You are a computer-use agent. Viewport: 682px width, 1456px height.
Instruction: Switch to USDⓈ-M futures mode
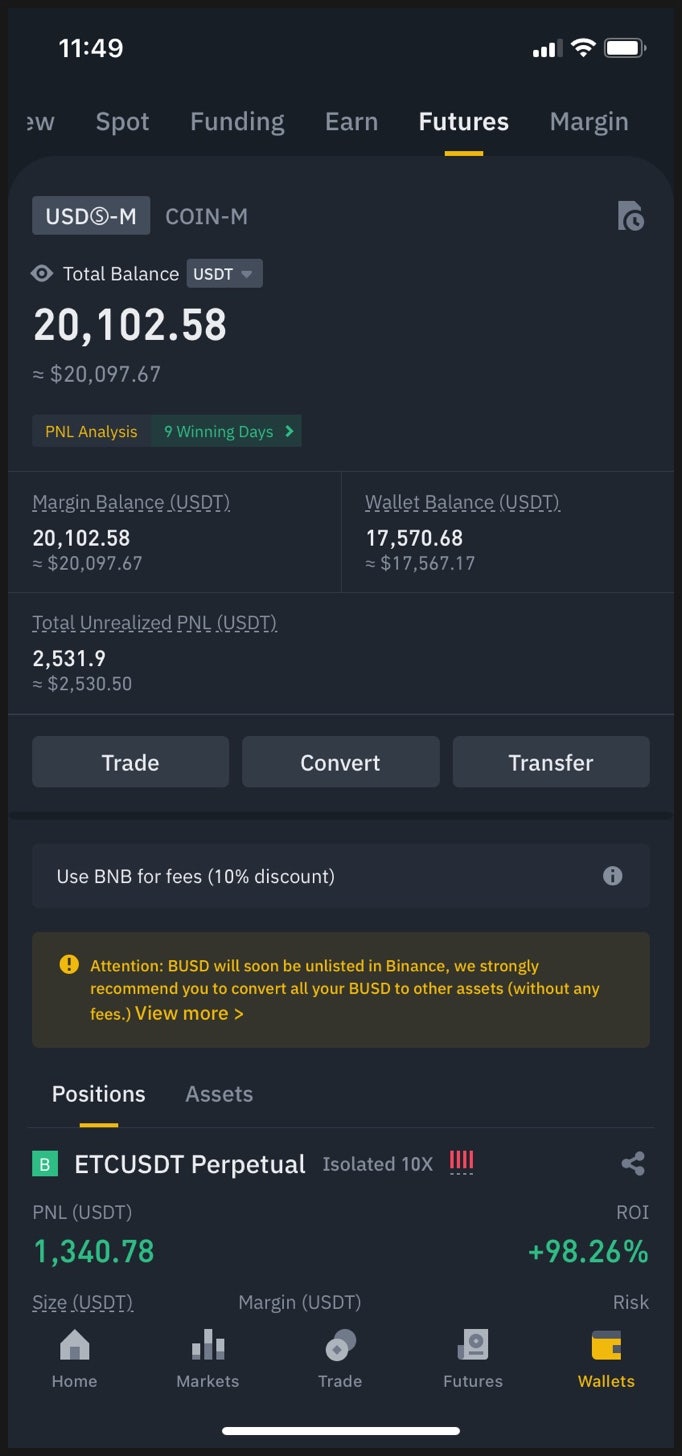tap(91, 216)
